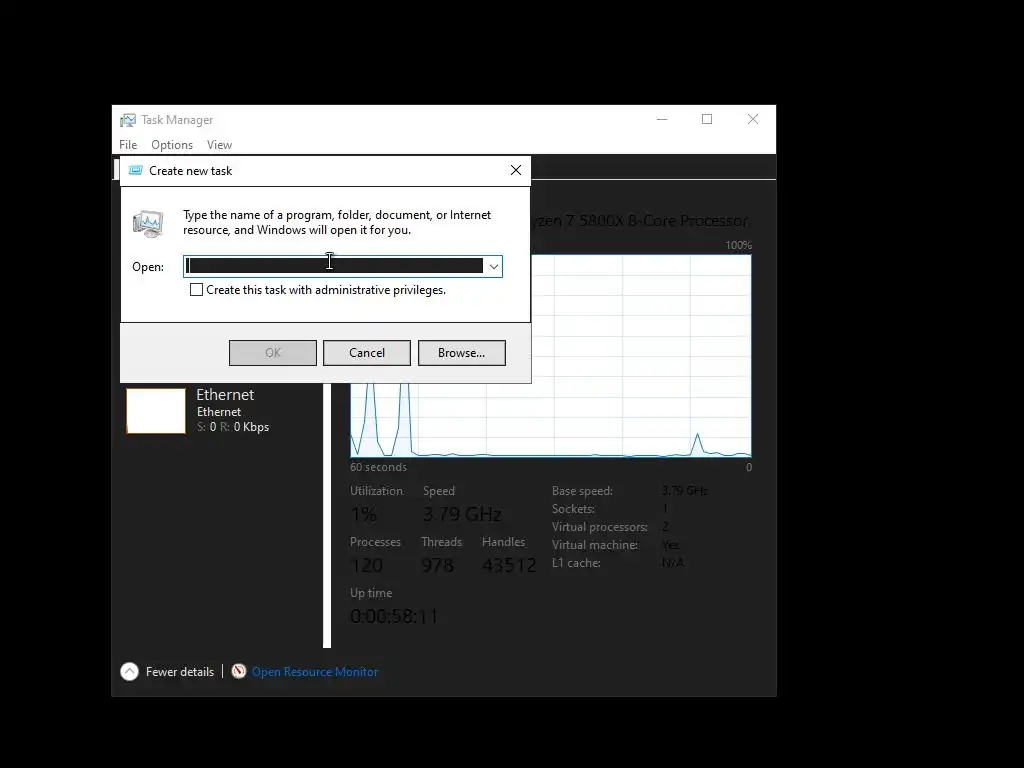The image size is (1024, 768).
Task: Maximize the Task Manager window
Action: [707, 120]
